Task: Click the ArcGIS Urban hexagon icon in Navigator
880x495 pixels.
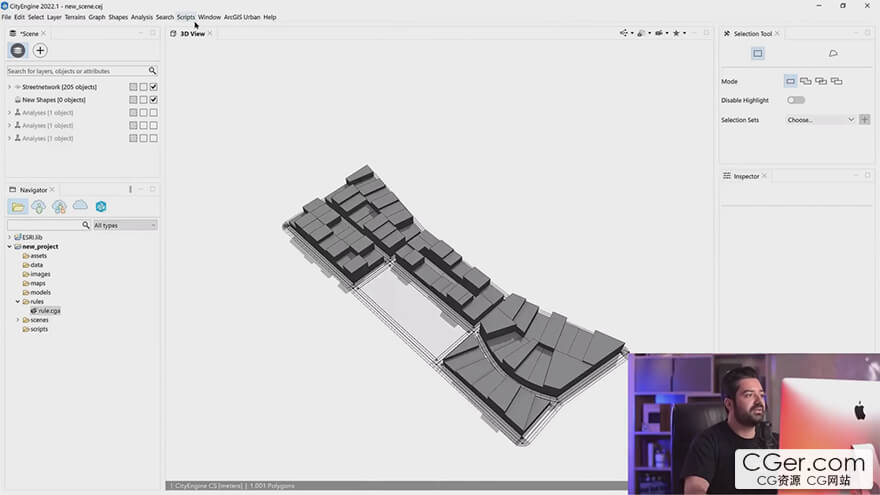Action: [x=101, y=206]
